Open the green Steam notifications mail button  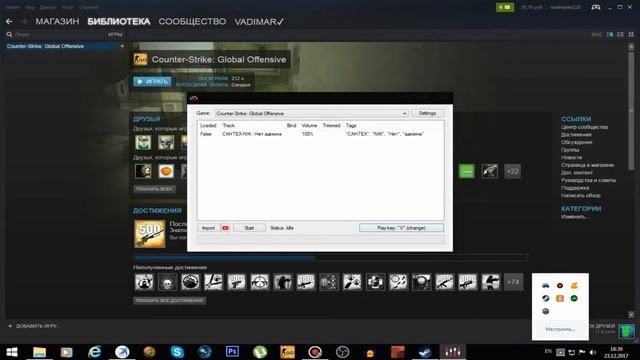click(505, 7)
